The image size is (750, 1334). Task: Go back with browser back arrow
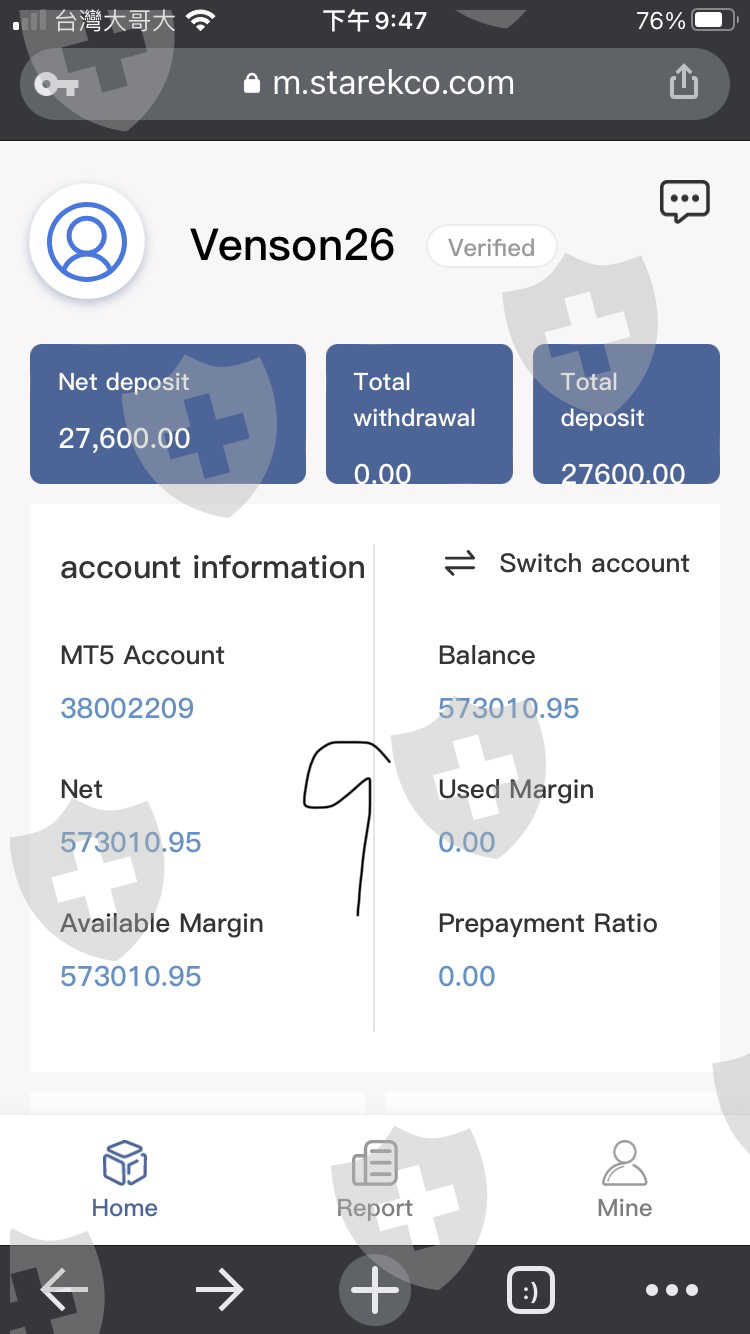tap(64, 1291)
